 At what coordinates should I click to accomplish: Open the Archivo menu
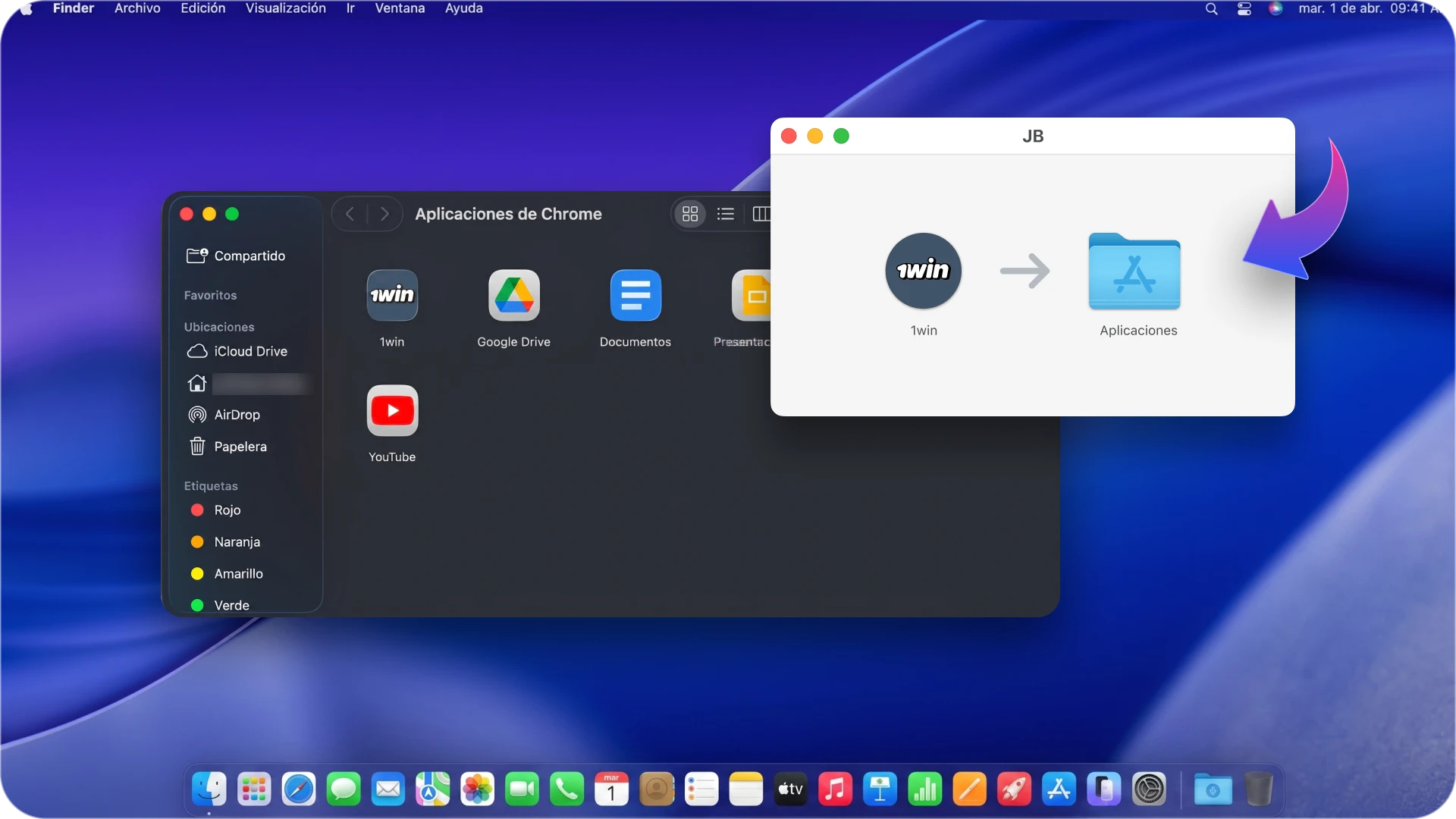tap(137, 8)
